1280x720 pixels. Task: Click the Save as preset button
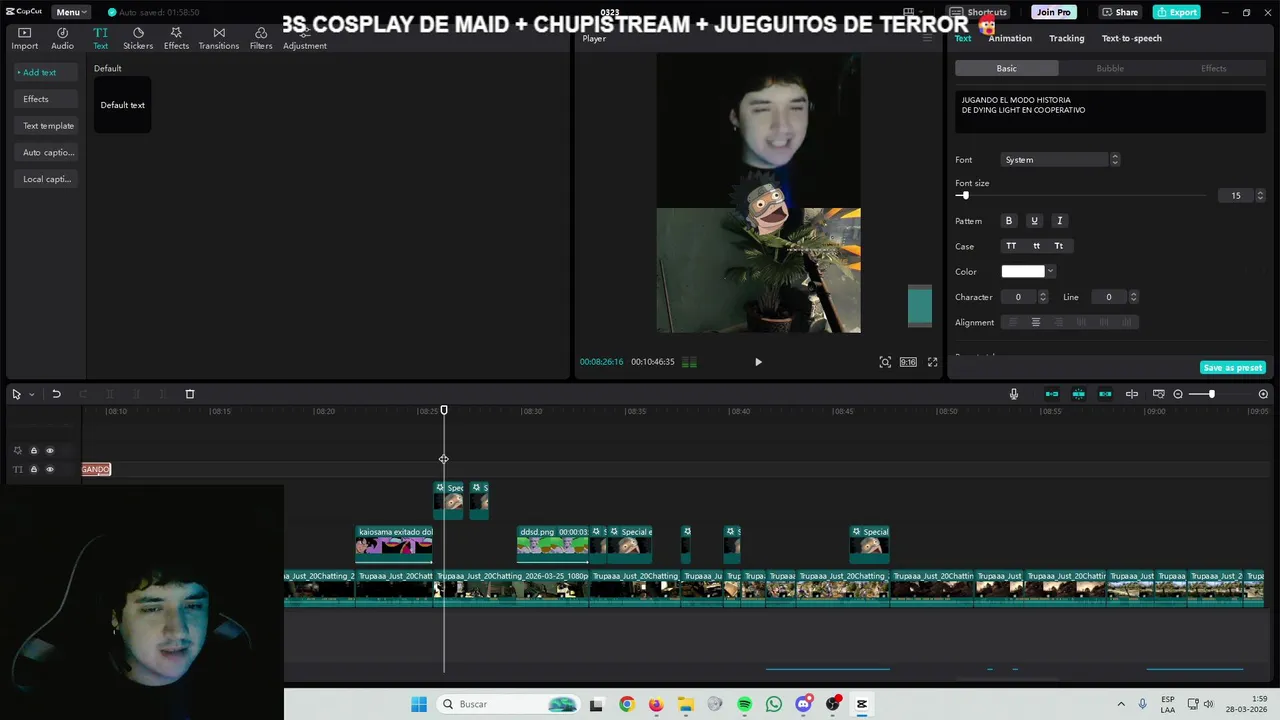point(1233,368)
